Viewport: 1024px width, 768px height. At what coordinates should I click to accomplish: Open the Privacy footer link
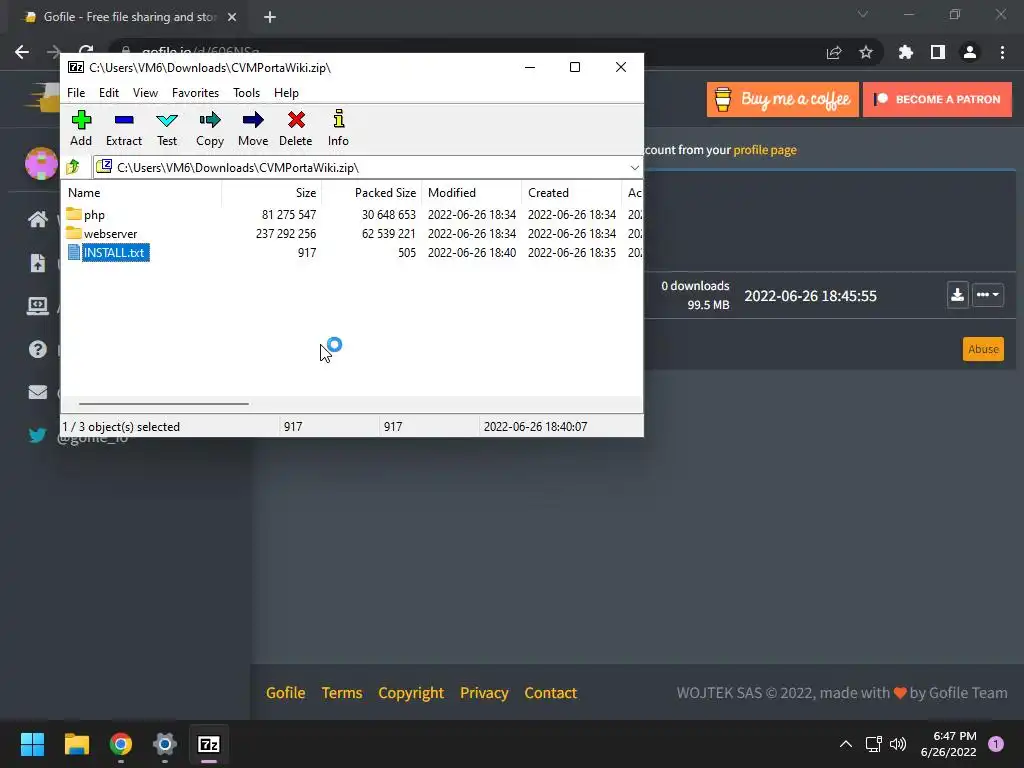point(484,693)
